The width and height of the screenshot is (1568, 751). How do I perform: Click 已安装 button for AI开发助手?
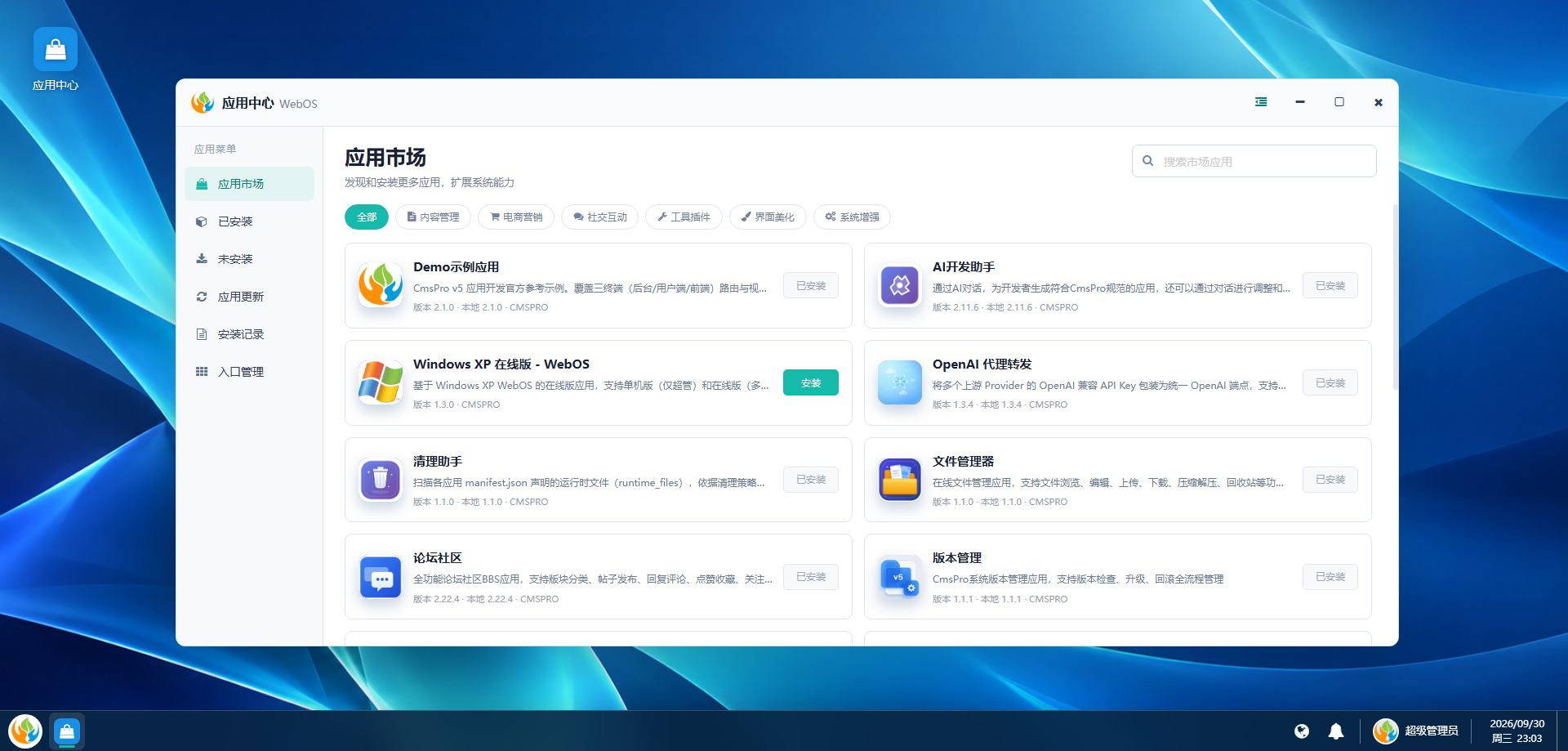(x=1330, y=285)
